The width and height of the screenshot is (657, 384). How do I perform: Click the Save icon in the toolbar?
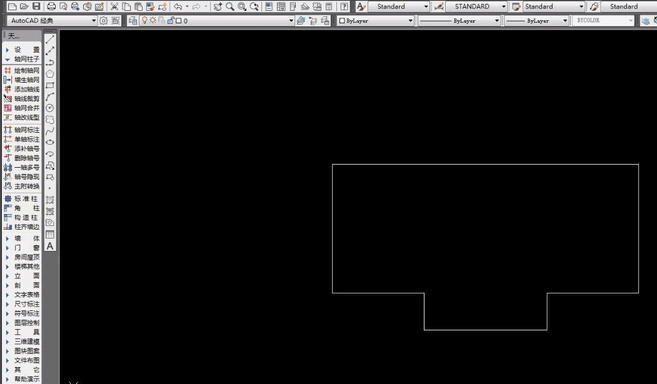coord(36,6)
